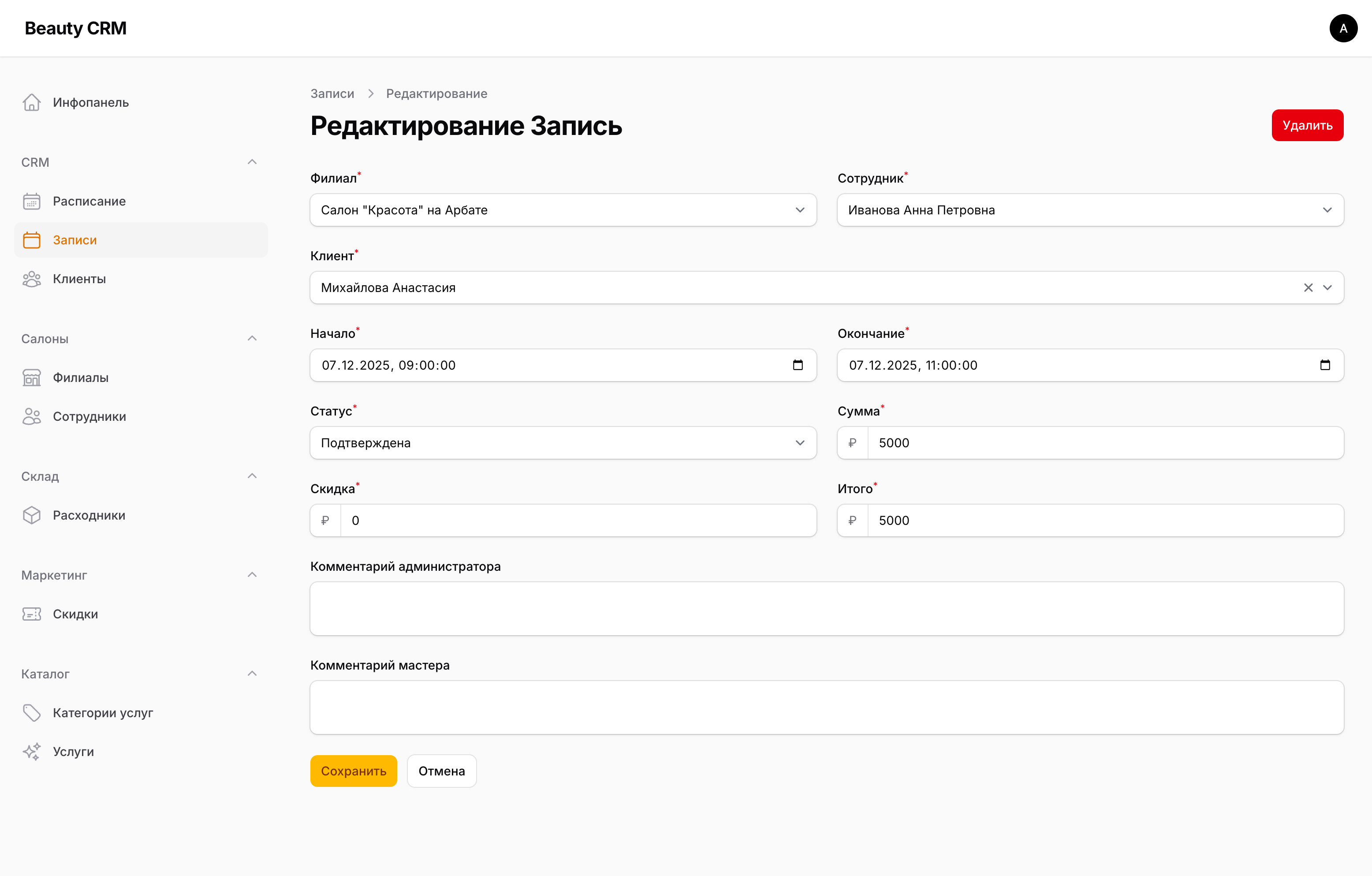This screenshot has width=1372, height=876.
Task: Clear the selected client Михайлова Анастасия
Action: tap(1308, 288)
